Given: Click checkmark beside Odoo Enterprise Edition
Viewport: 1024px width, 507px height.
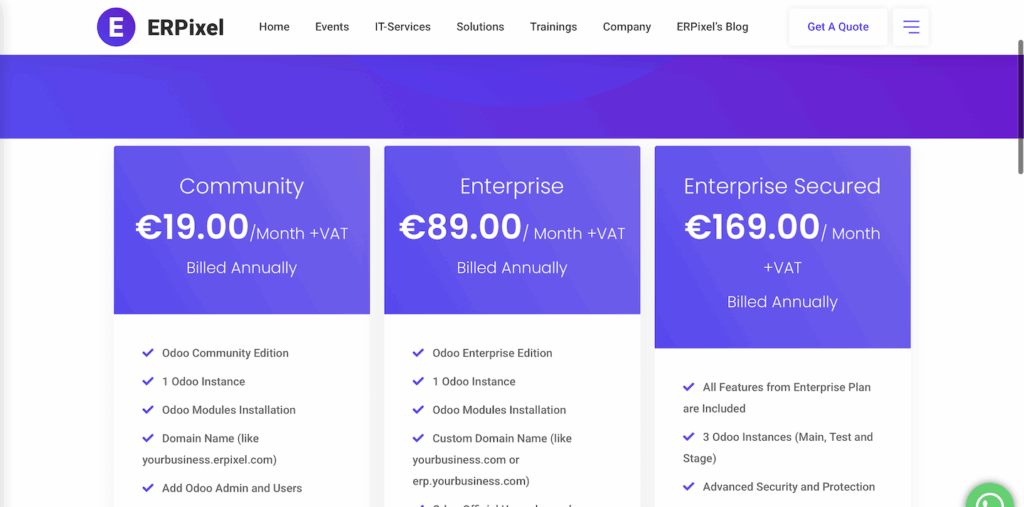Looking at the screenshot, I should point(418,353).
